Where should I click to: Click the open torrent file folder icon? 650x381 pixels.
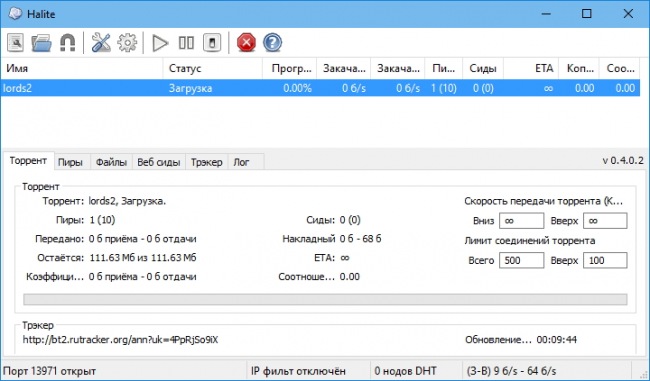[x=41, y=43]
